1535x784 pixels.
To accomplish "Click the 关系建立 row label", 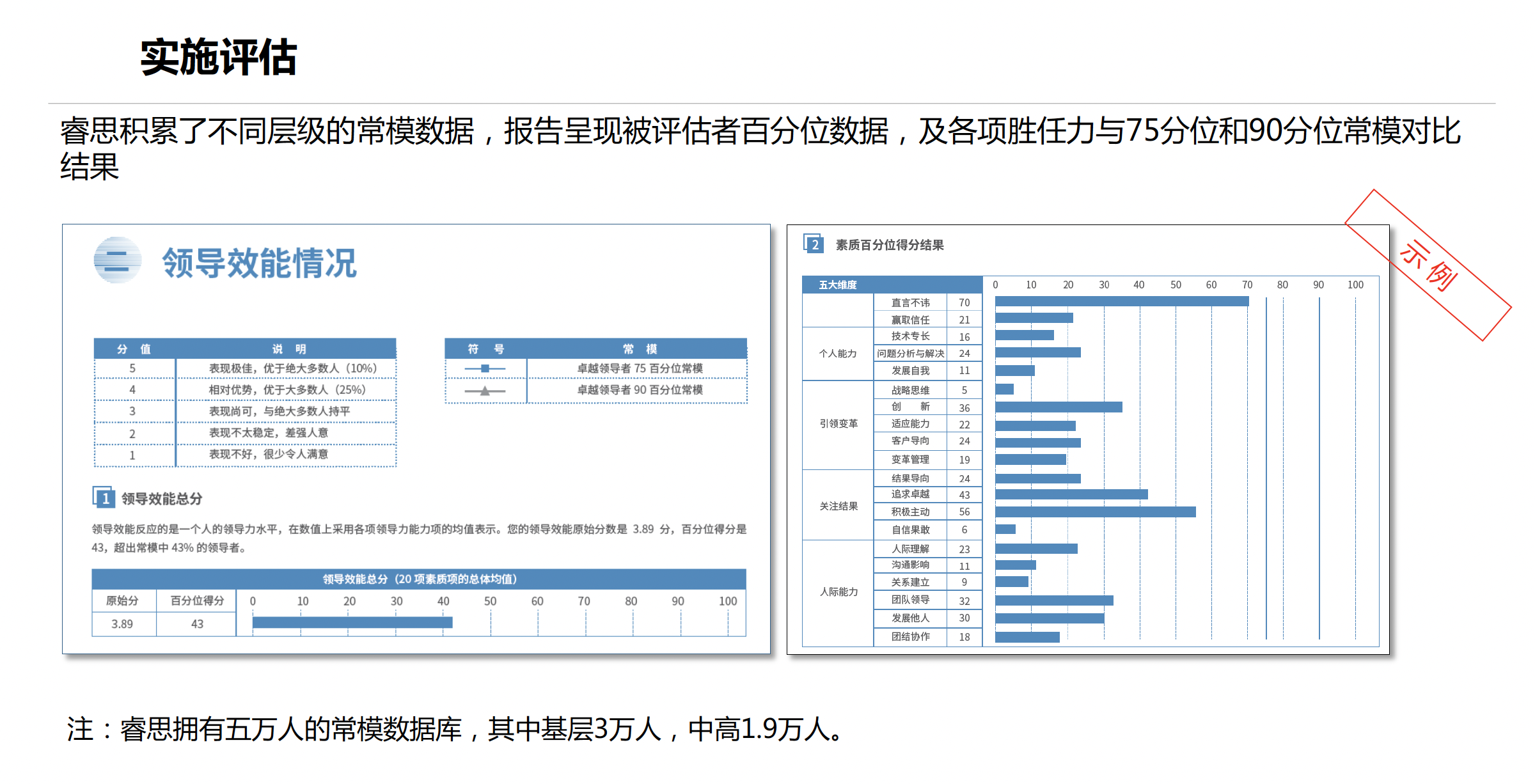I will coord(911,582).
